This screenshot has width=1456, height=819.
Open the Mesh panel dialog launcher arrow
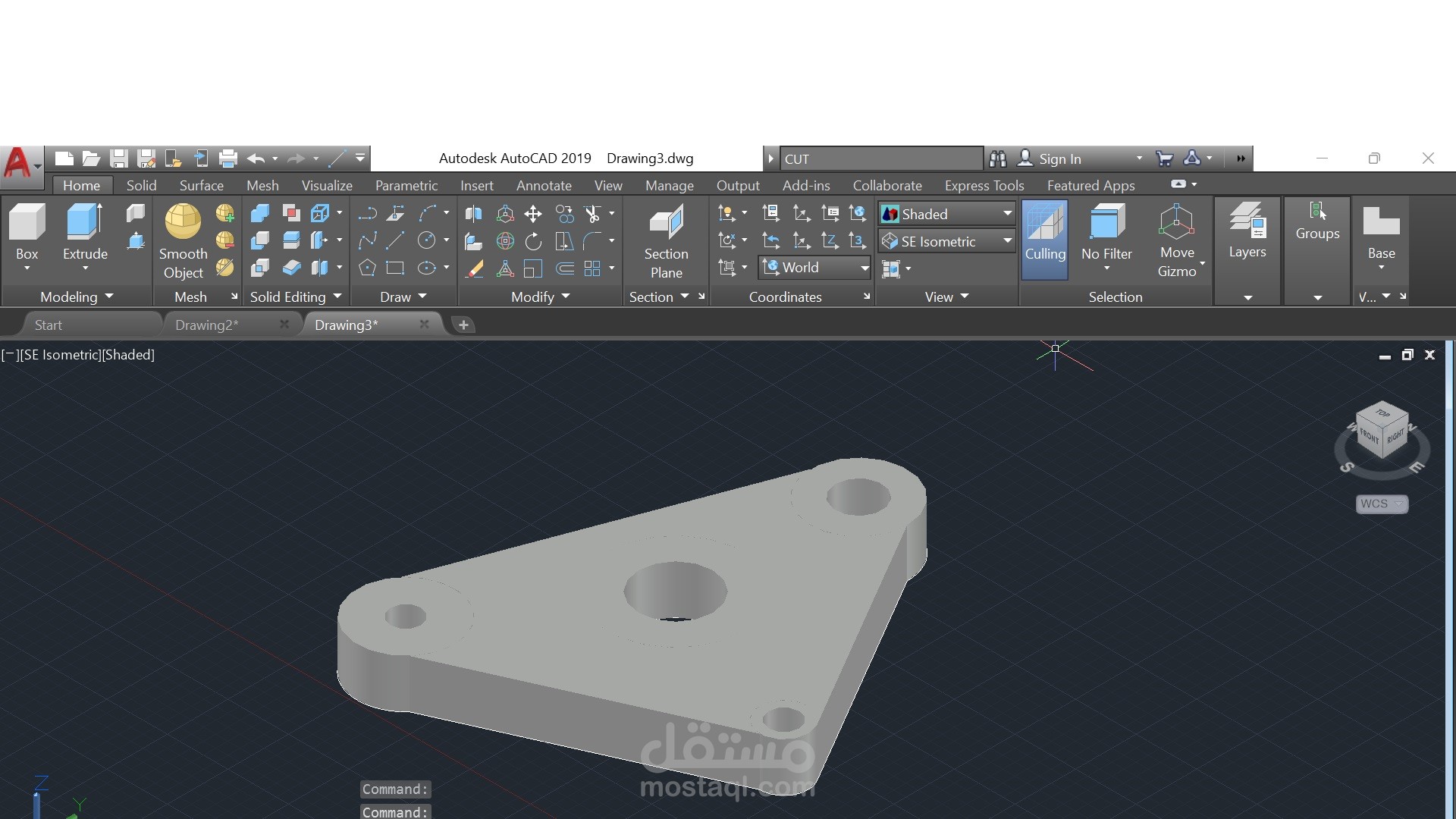234,297
